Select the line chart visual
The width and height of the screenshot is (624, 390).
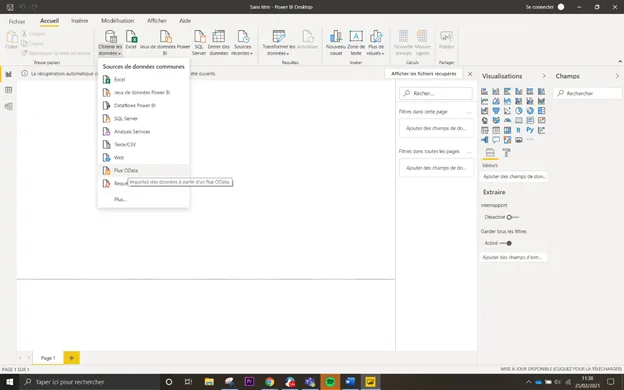pos(484,101)
